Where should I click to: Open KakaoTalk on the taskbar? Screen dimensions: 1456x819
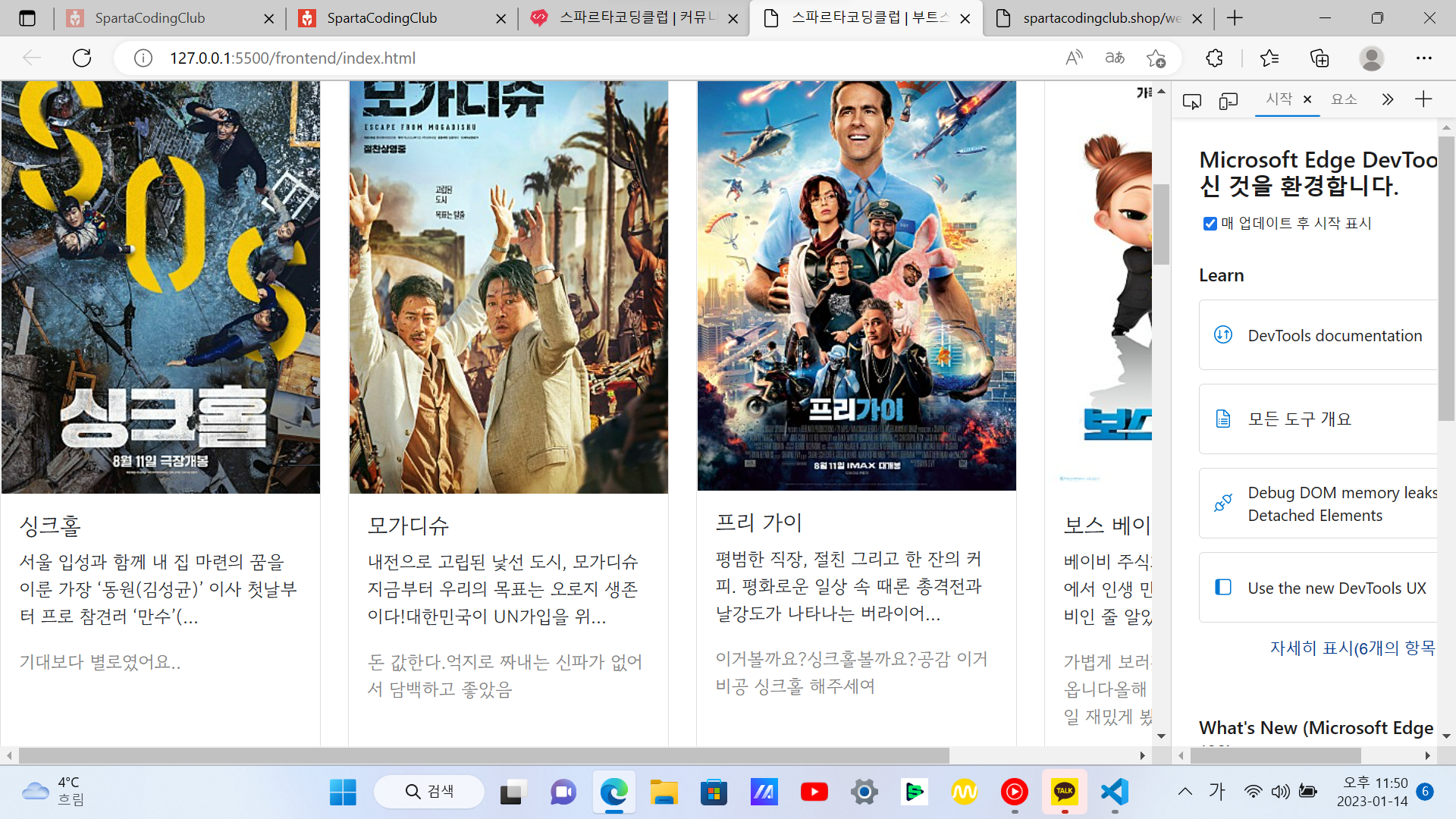tap(1064, 792)
